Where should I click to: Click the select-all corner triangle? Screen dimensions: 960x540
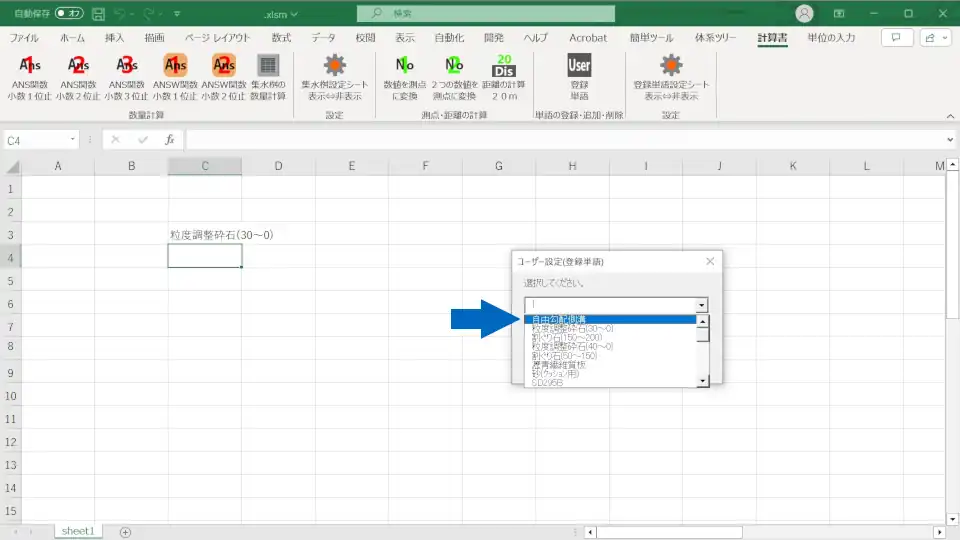(12, 166)
